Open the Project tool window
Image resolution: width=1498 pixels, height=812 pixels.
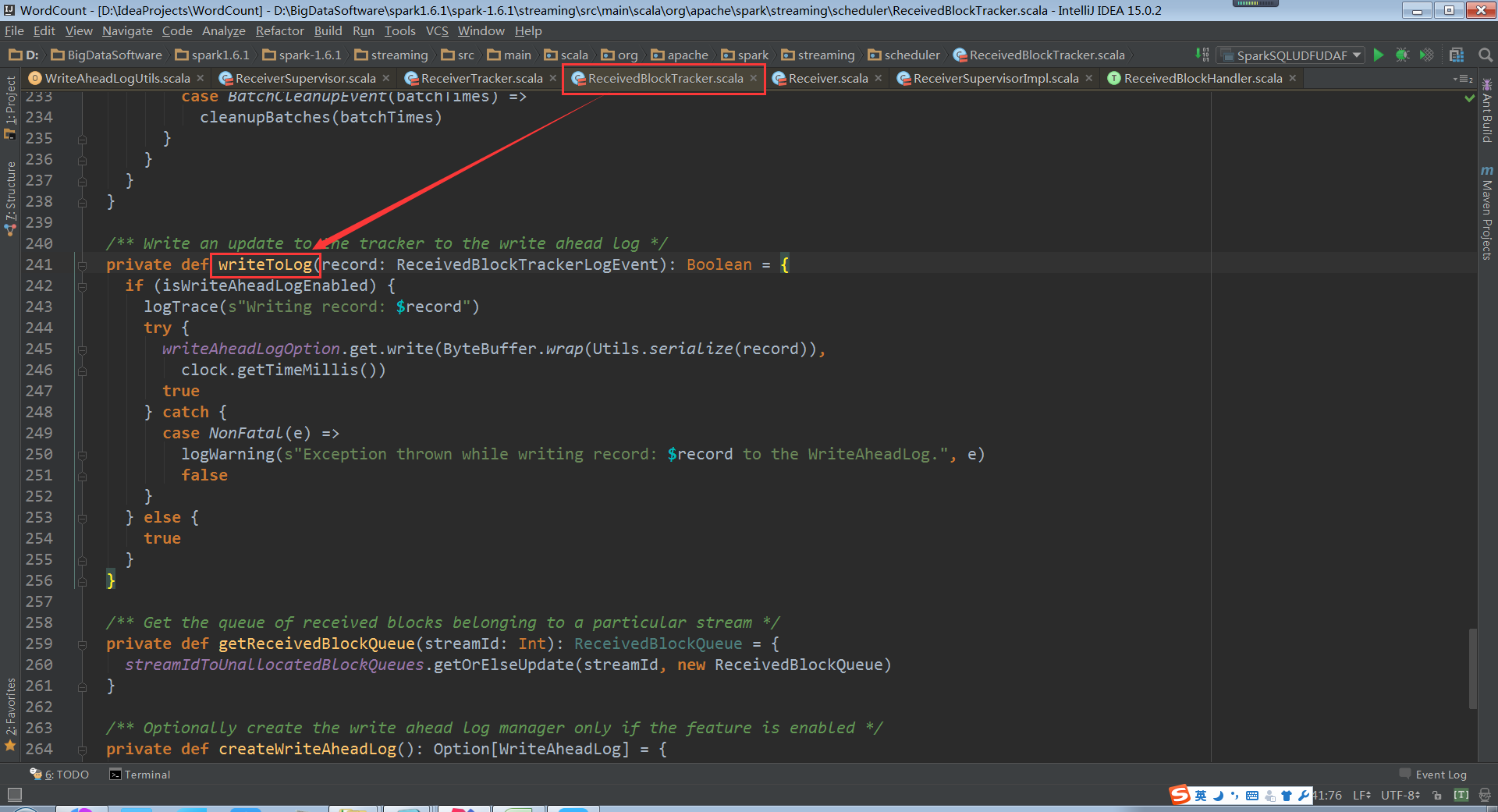click(x=10, y=108)
